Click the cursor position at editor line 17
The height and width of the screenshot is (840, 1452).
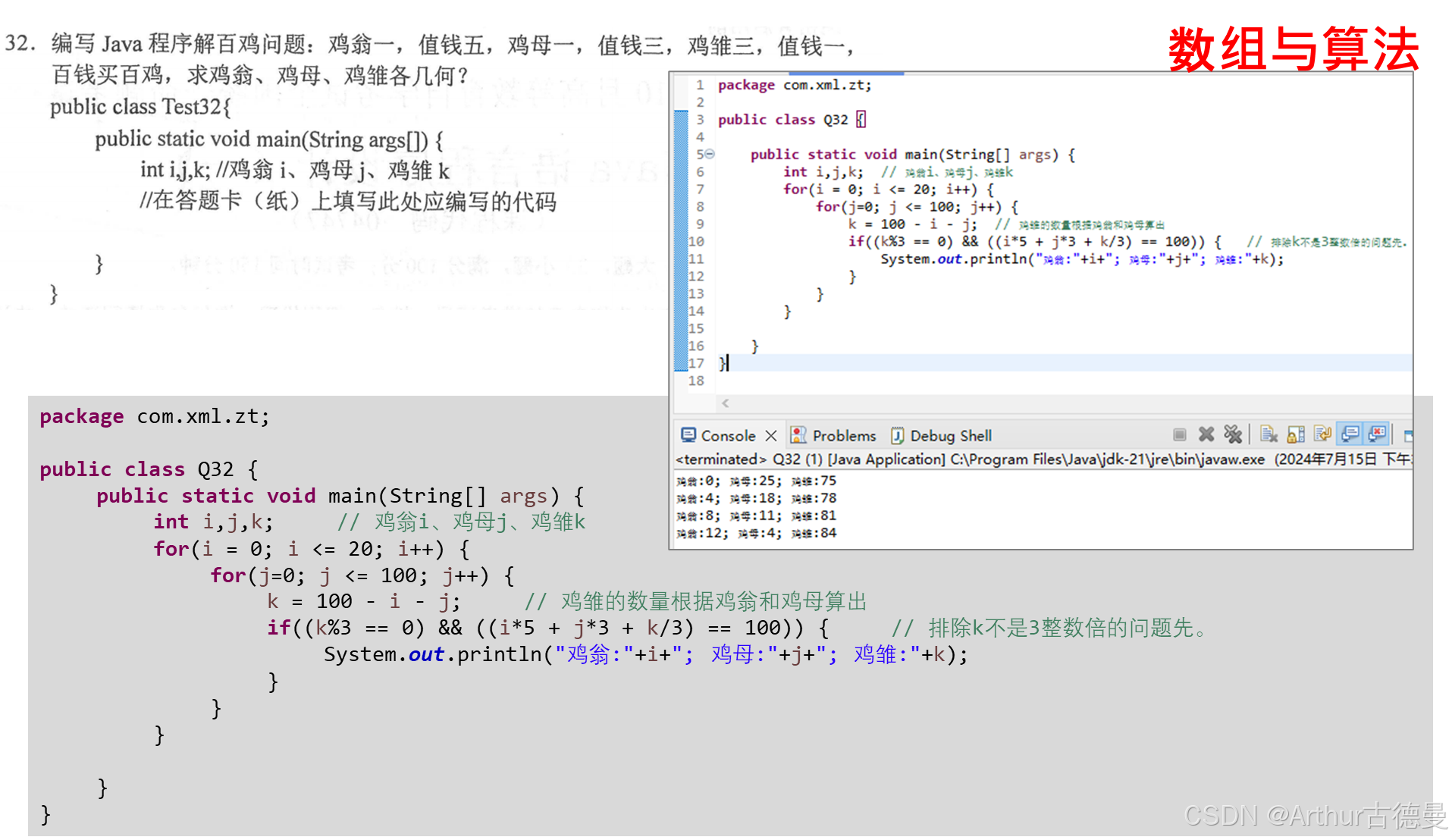[x=728, y=363]
